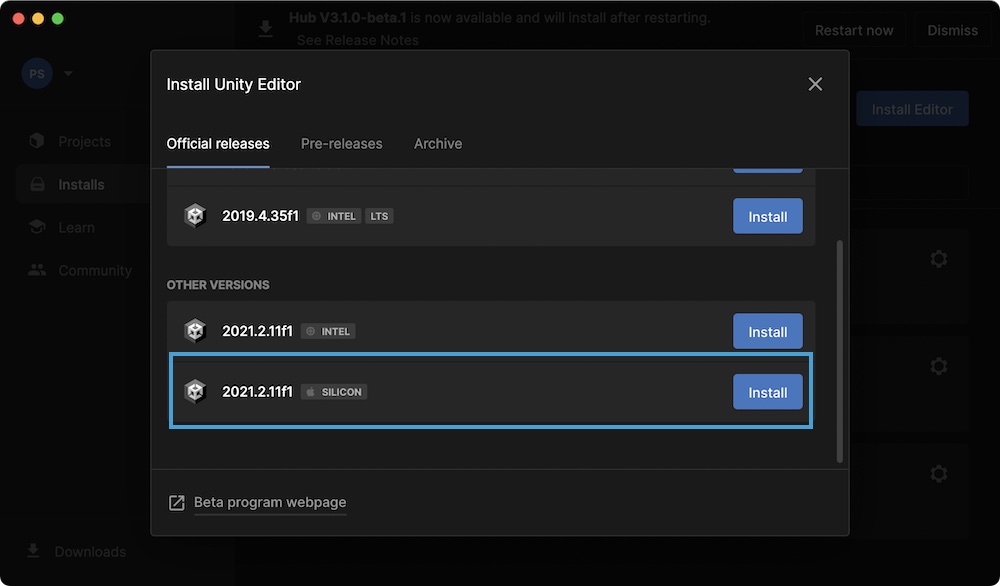The height and width of the screenshot is (586, 1000).
Task: Expand the account dropdown arrow
Action: click(68, 73)
